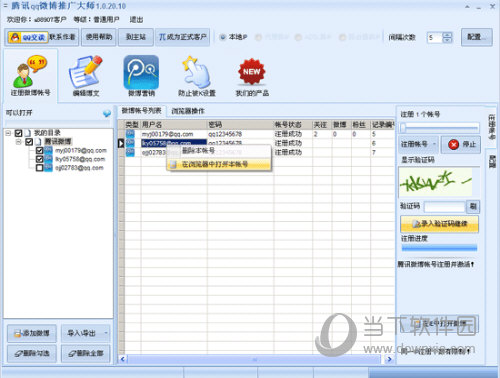This screenshot has width=500, height=378.
Task: Click the 刷 captcha refresh button
Action: [x=473, y=206]
